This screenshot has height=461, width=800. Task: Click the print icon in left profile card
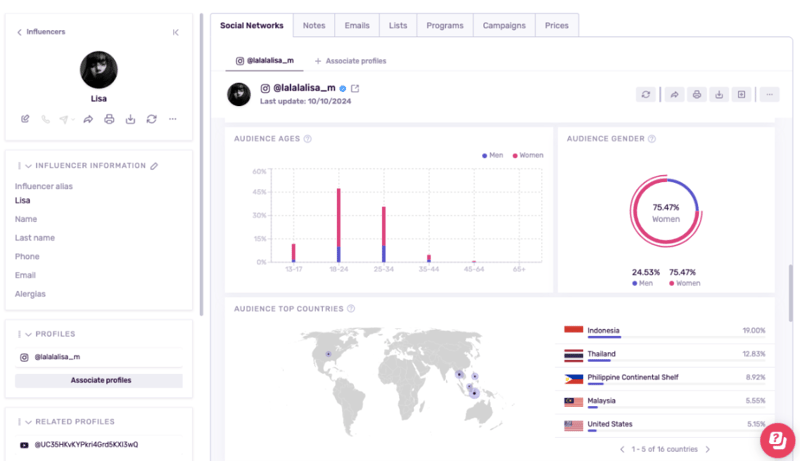109,119
